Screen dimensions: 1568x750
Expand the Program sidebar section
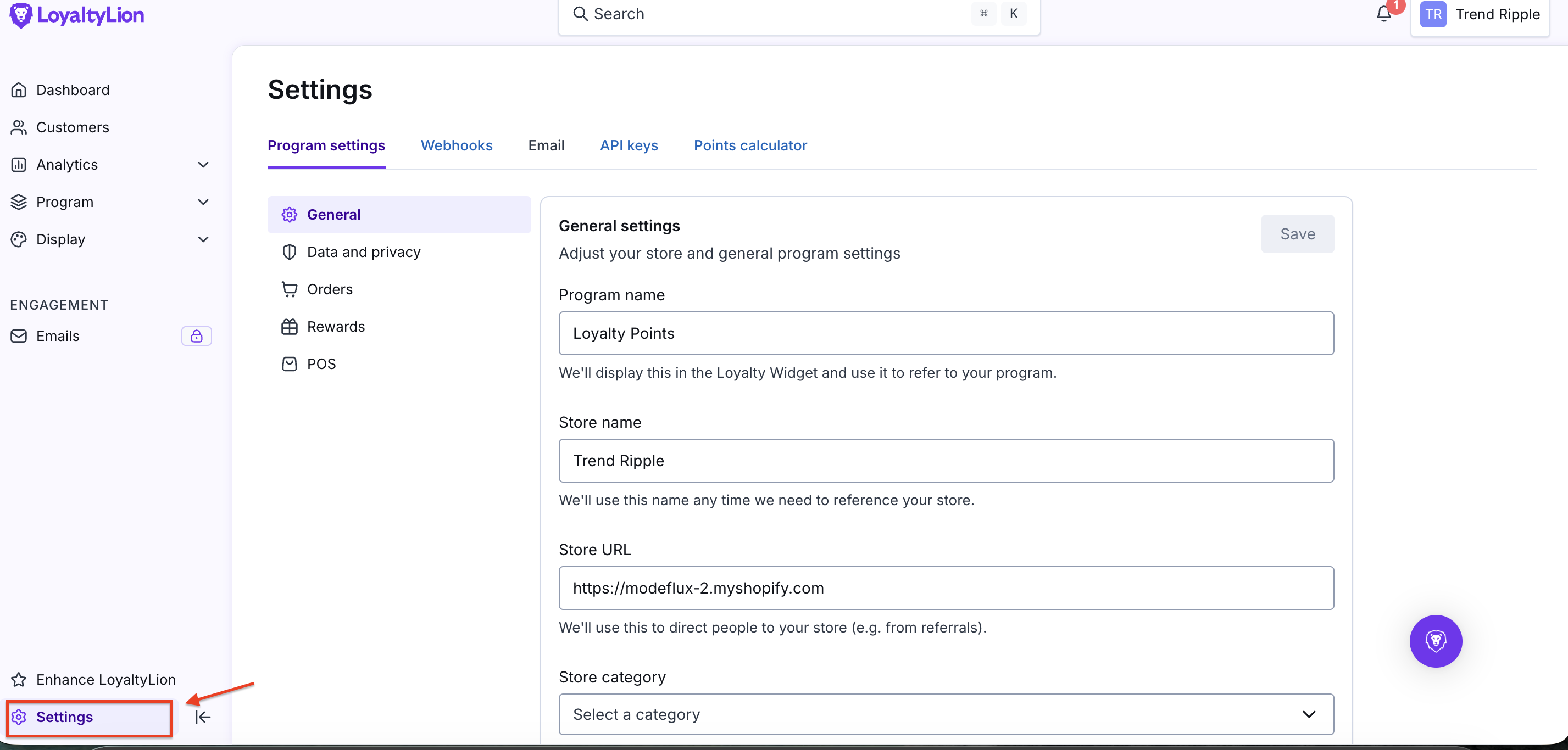pyautogui.click(x=203, y=202)
